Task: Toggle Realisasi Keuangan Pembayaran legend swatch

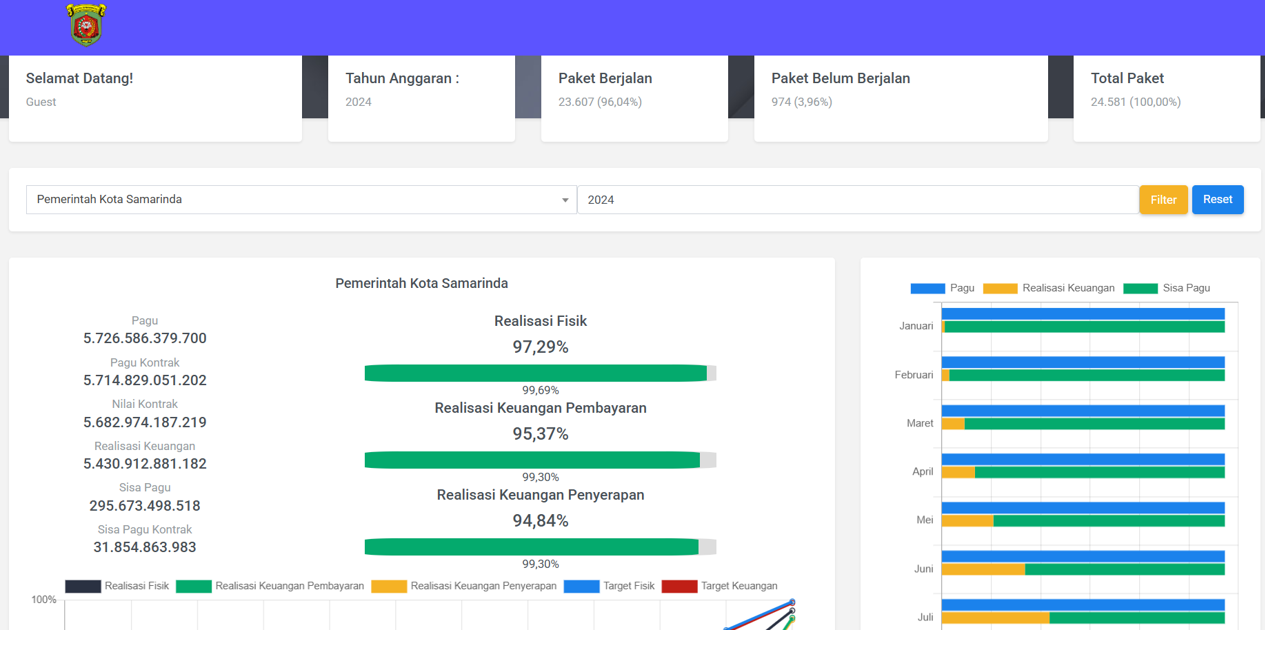Action: (194, 586)
